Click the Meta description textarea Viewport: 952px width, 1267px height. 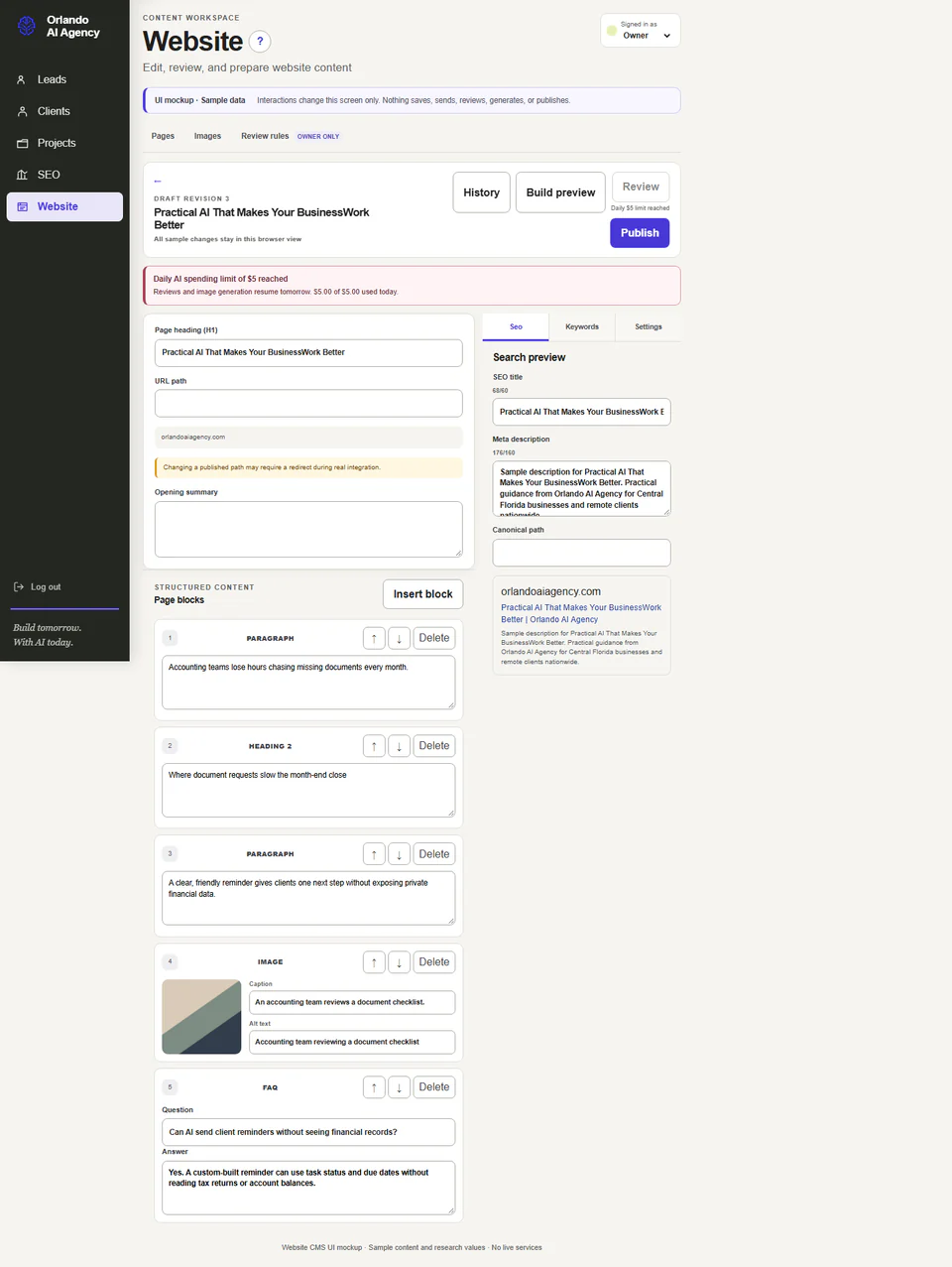[x=581, y=488]
